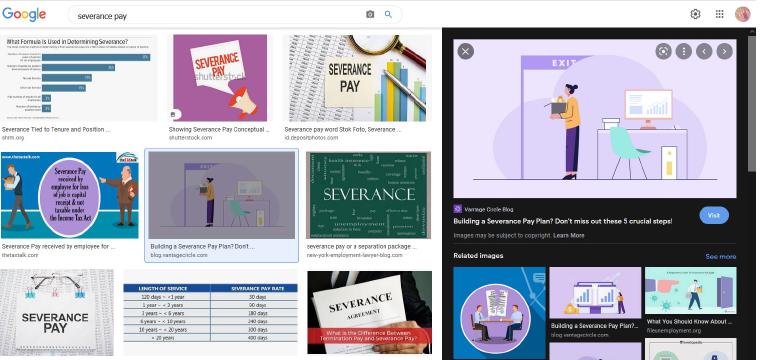Screen dimensions: 770x360
Task: Click the Visit button
Action: pos(714,216)
